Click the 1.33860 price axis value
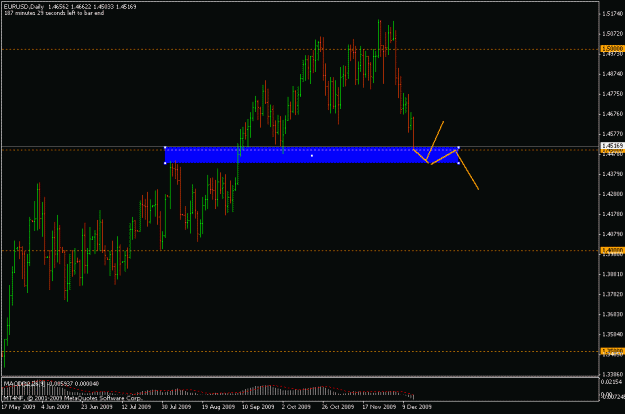The image size is (625, 414). pyautogui.click(x=613, y=375)
